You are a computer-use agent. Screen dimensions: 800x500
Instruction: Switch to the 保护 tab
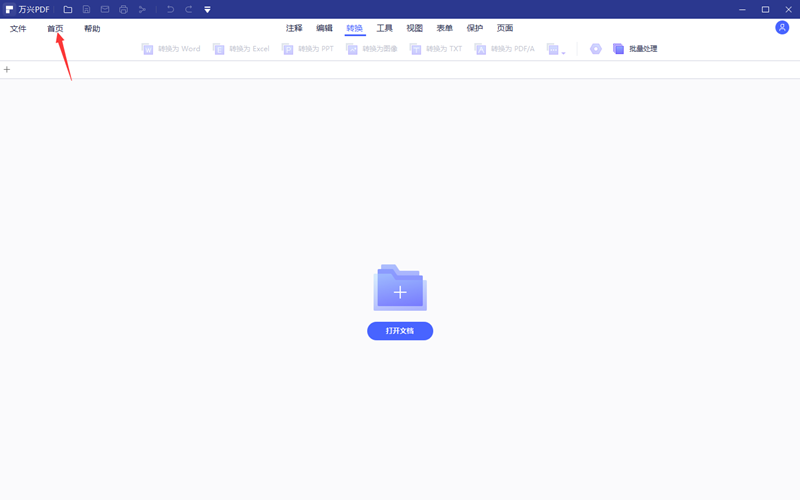(475, 29)
